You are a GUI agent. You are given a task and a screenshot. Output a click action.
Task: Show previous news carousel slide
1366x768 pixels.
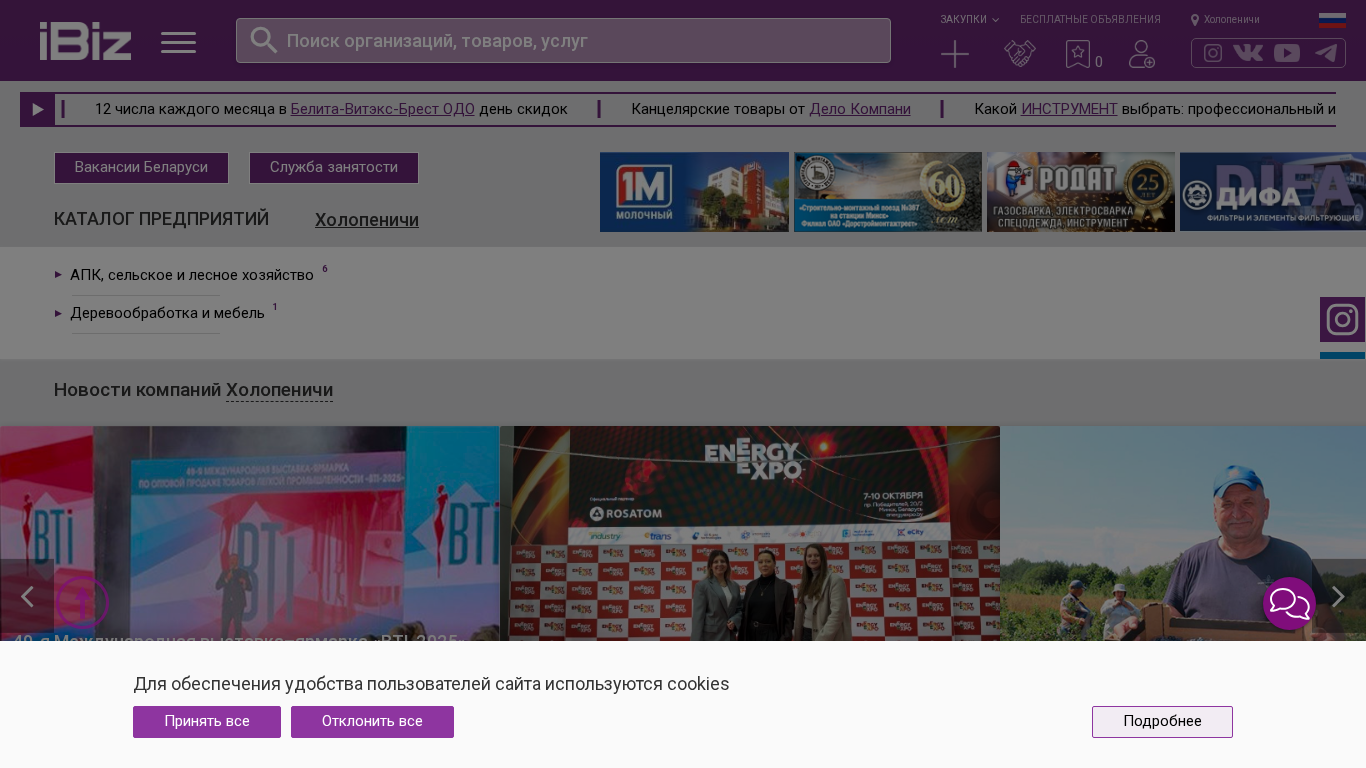coord(27,597)
